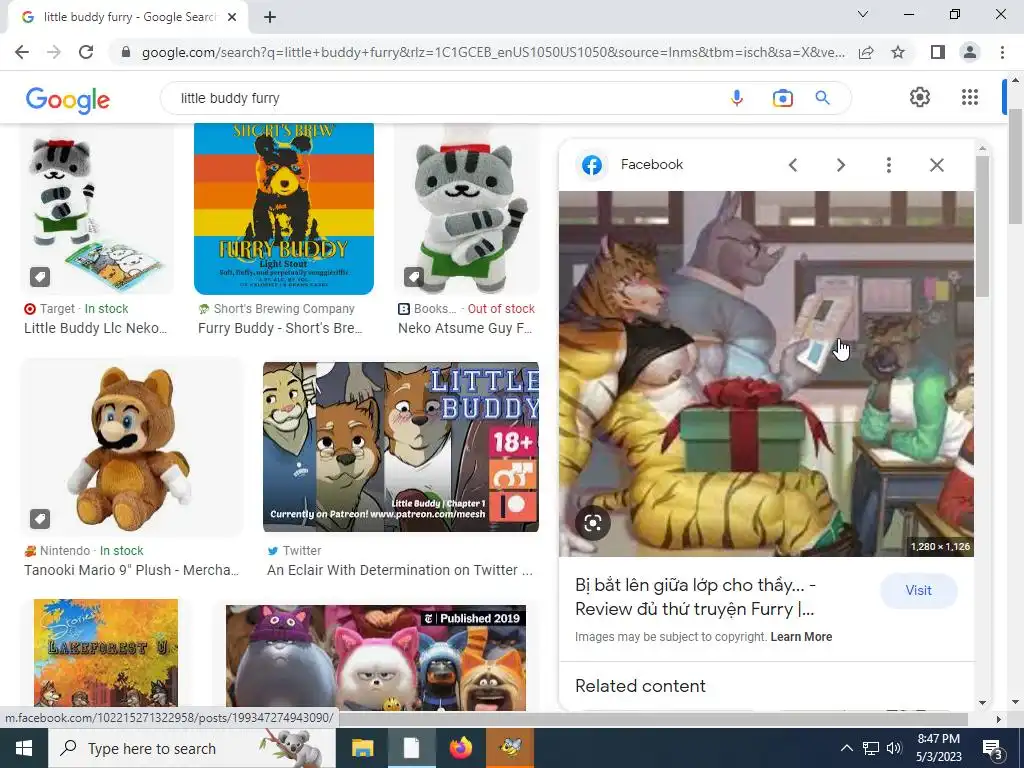Screen dimensions: 1024x768
Task: Open the Google apps grid
Action: [970, 97]
